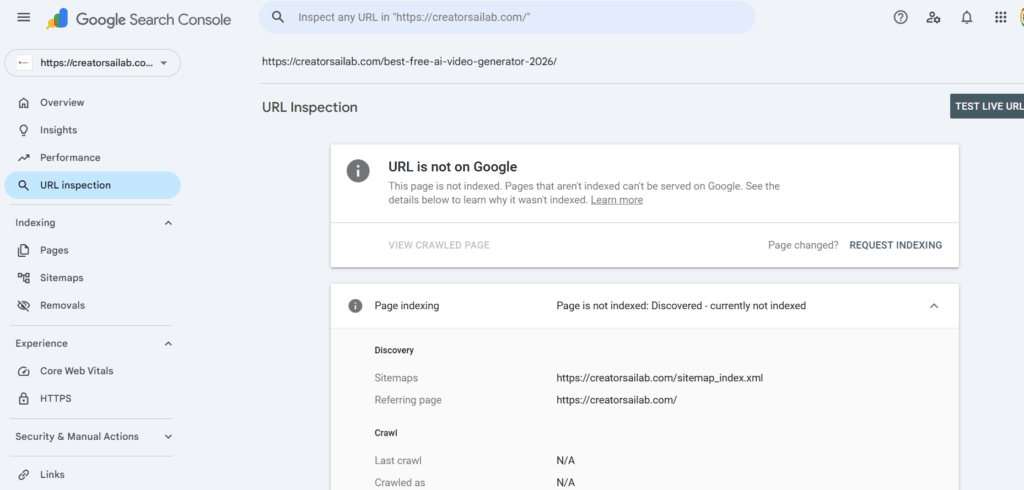Click the Removals crossed-eye icon

pos(24,305)
